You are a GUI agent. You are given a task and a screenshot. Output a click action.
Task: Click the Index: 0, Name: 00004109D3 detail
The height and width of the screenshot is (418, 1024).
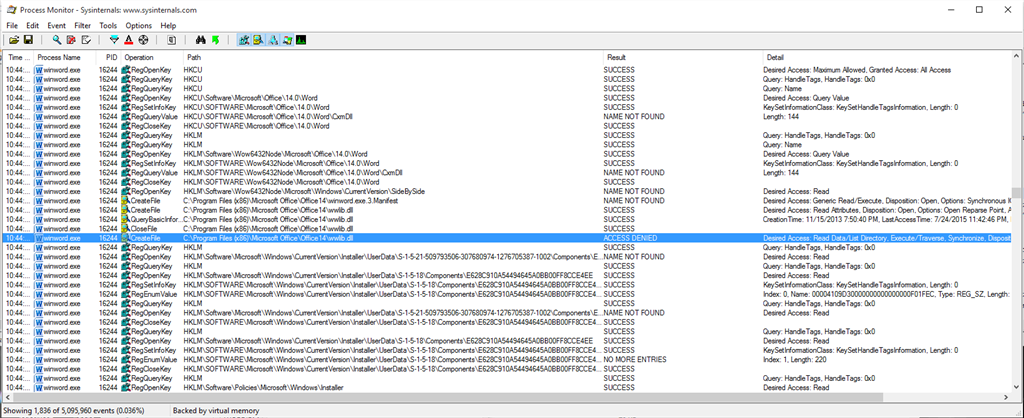(x=887, y=295)
